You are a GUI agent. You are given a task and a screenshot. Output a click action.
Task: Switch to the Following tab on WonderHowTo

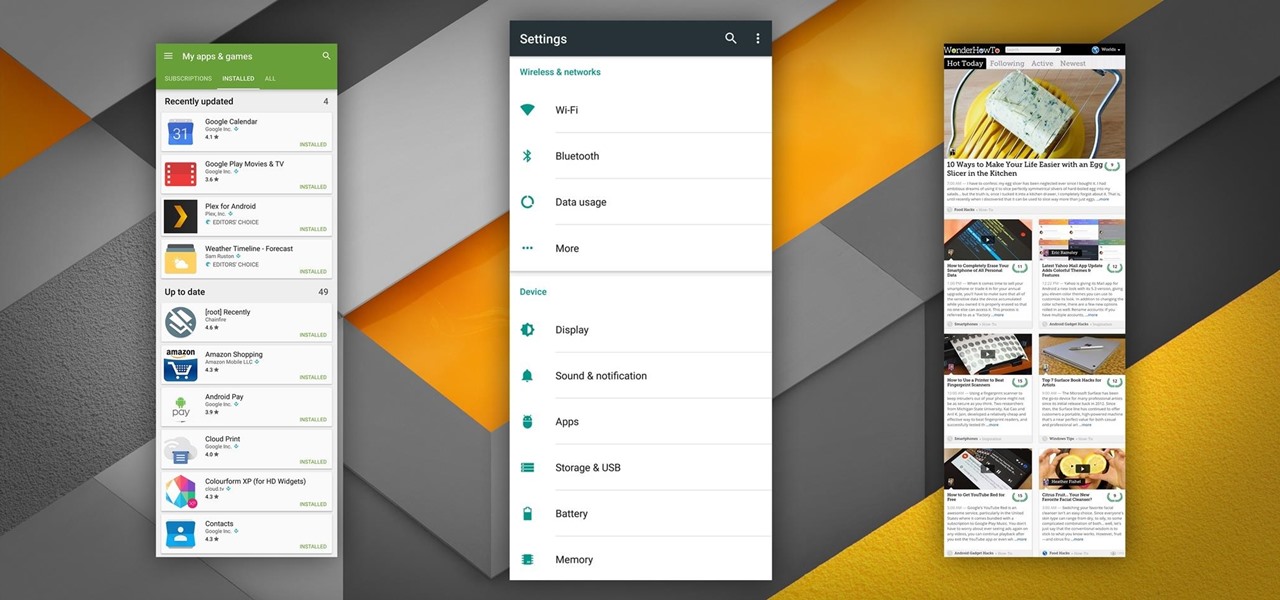click(1007, 63)
